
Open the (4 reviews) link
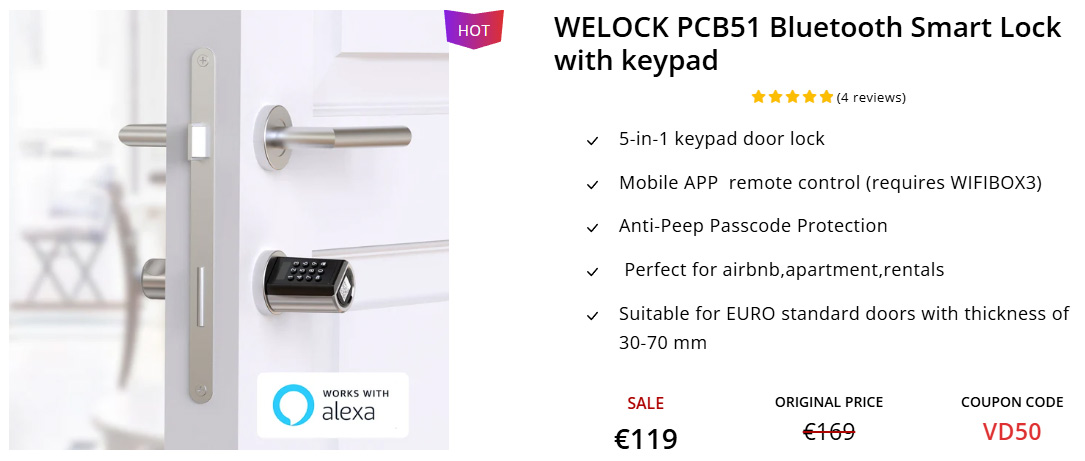click(x=871, y=98)
